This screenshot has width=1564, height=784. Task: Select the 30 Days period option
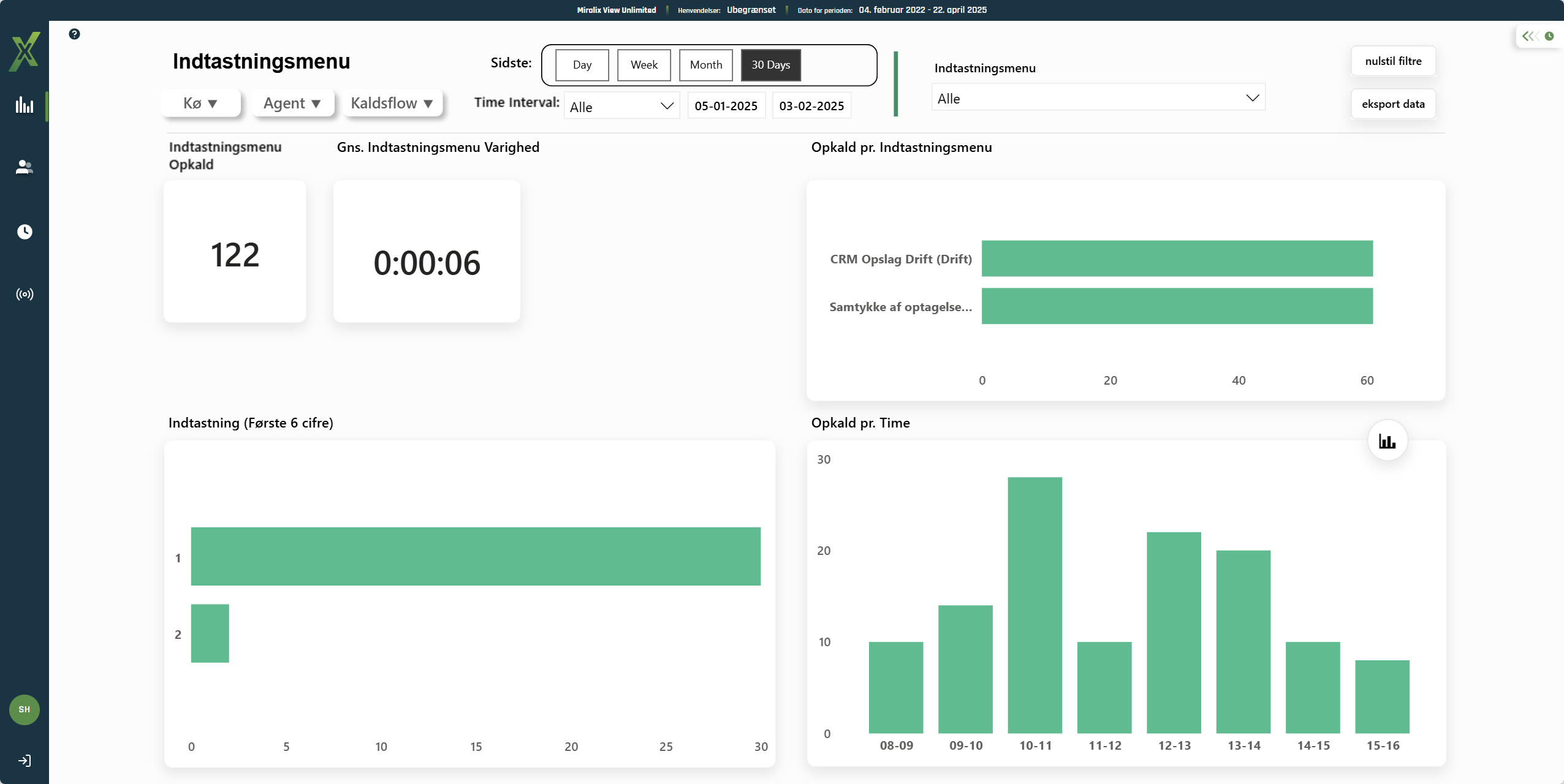(x=770, y=65)
